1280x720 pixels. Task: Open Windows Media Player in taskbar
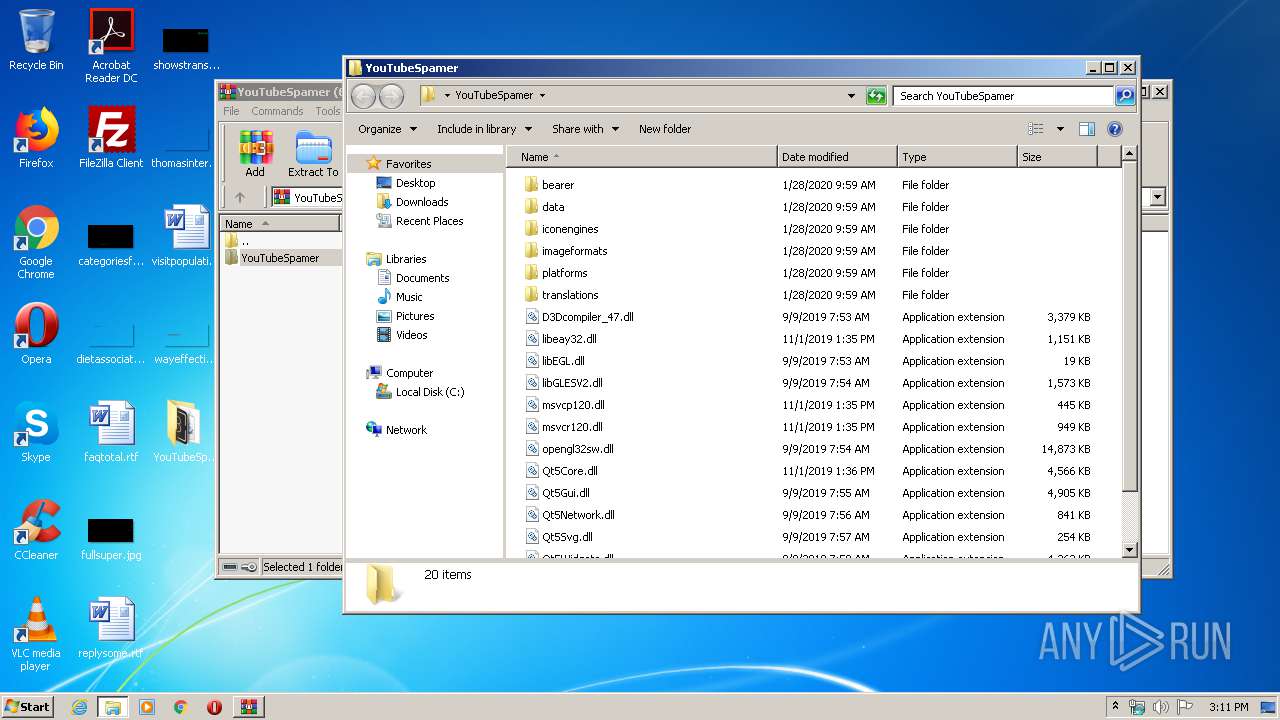(147, 707)
